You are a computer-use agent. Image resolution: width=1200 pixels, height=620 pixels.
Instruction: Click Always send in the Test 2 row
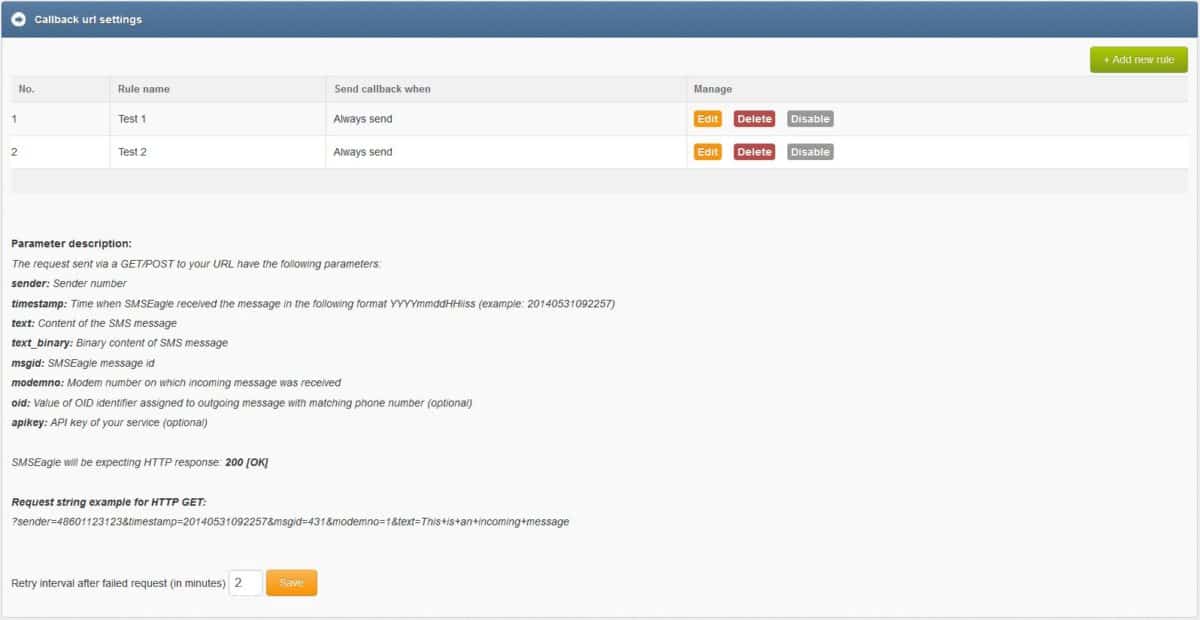pyautogui.click(x=362, y=152)
